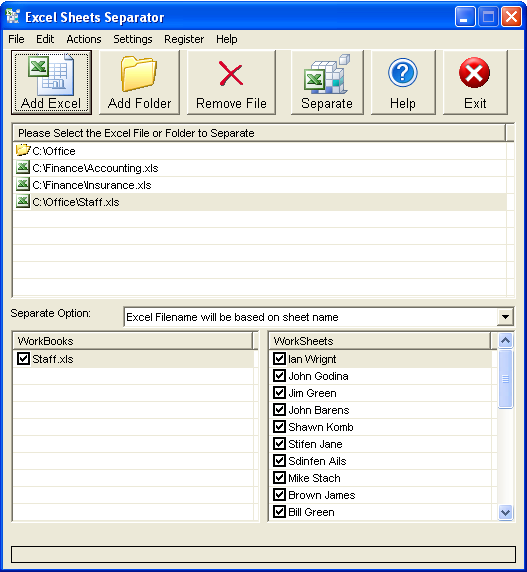527x572 pixels.
Task: Open the Actions menu
Action: (84, 39)
